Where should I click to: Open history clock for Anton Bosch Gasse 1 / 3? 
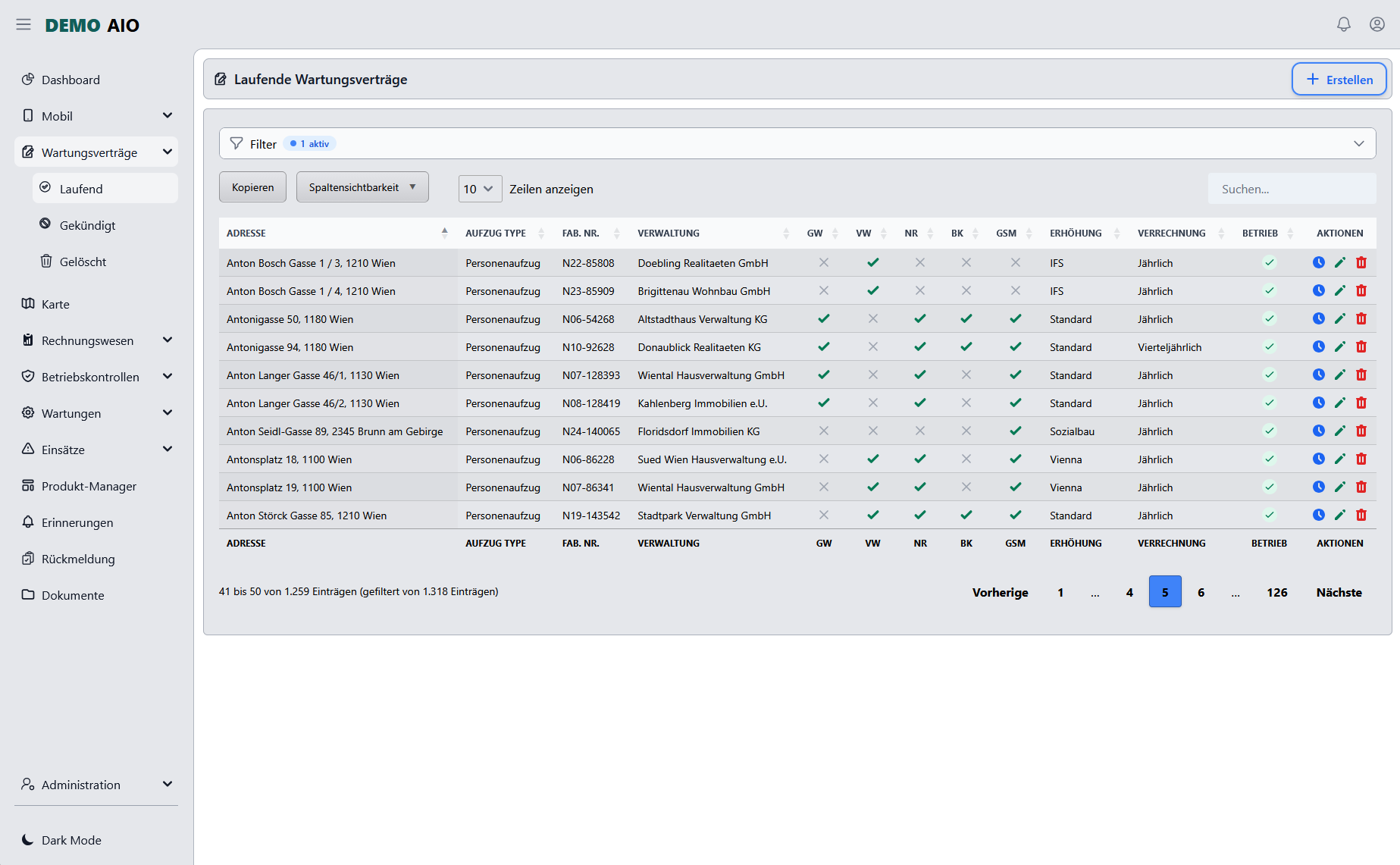point(1319,263)
